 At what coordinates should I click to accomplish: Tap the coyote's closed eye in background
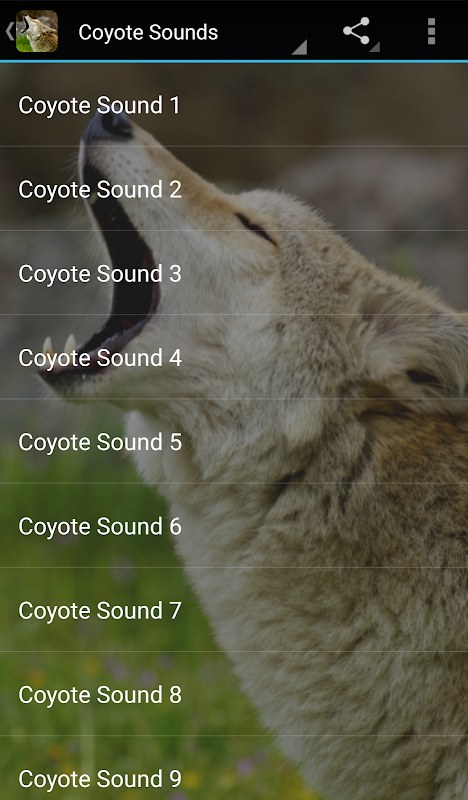pos(257,228)
